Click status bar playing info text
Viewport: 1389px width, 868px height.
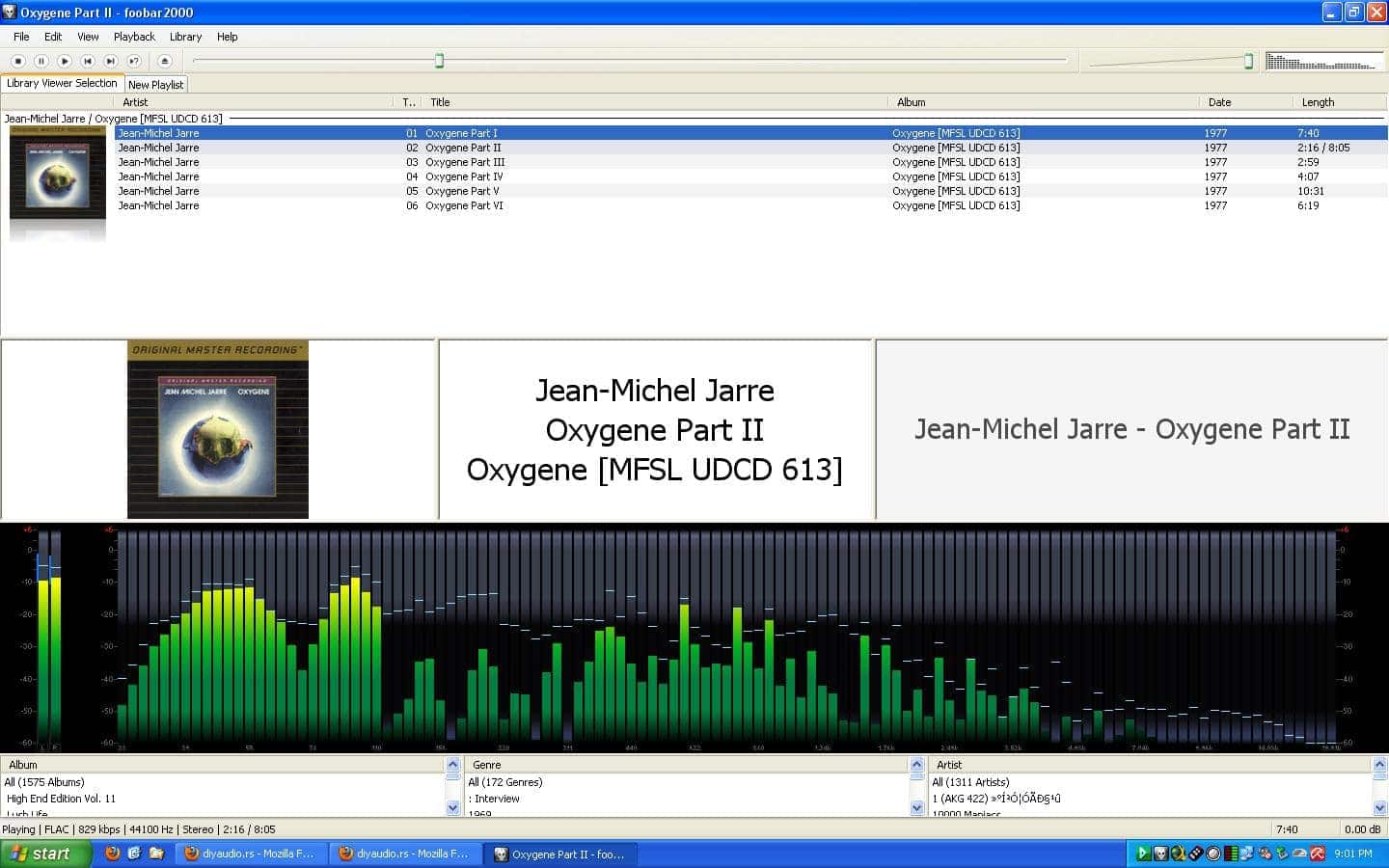[x=139, y=829]
